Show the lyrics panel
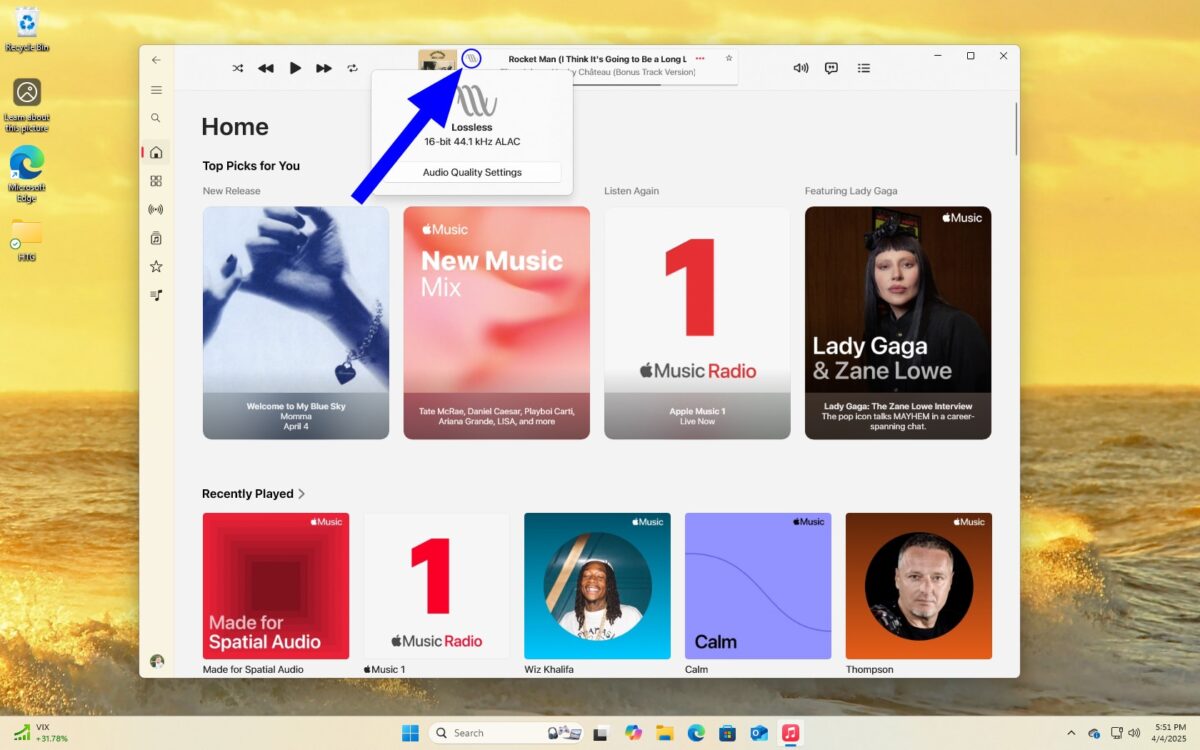Image resolution: width=1200 pixels, height=750 pixels. click(x=831, y=68)
